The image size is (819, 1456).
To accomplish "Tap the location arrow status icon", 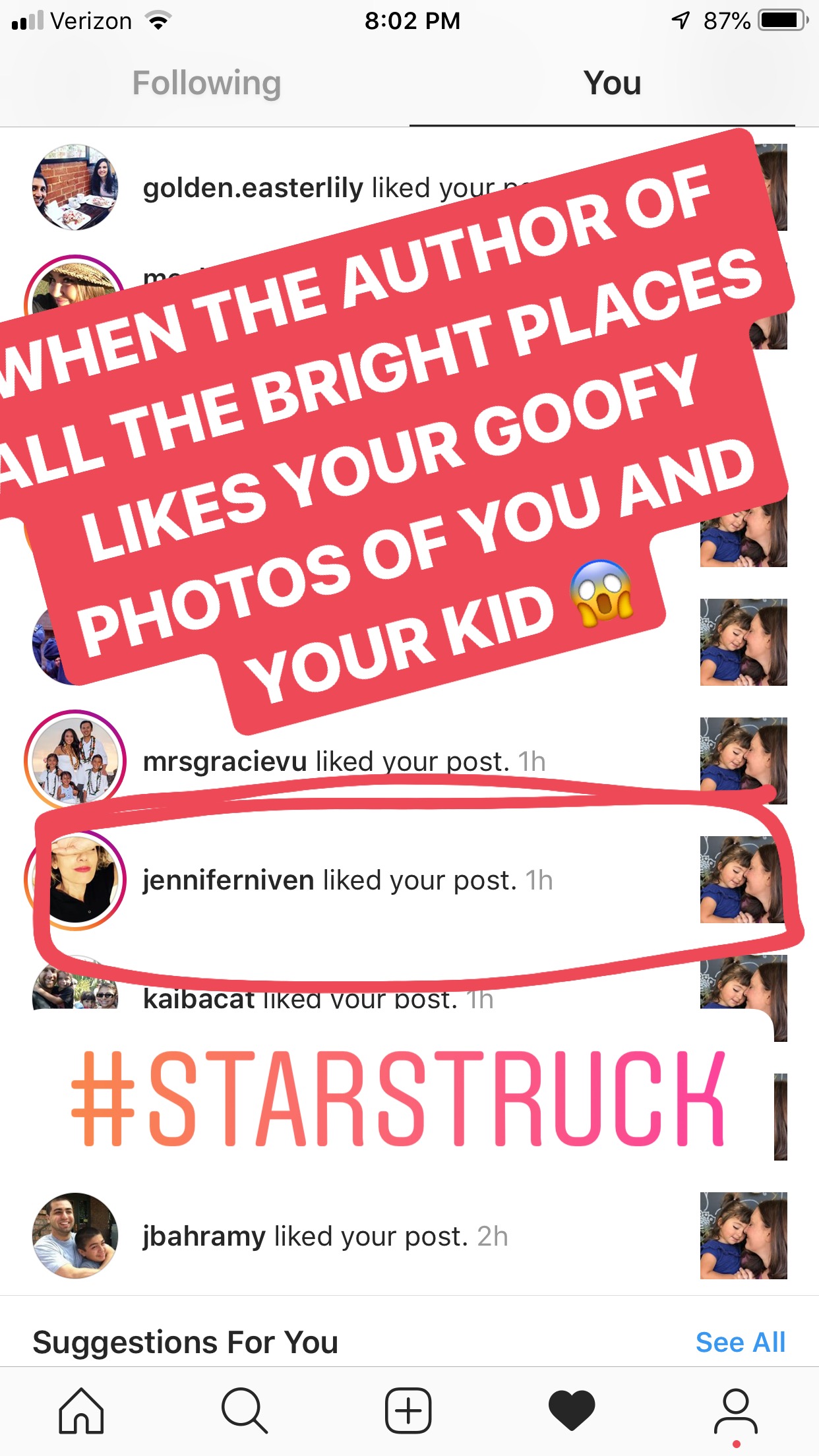I will (x=681, y=21).
